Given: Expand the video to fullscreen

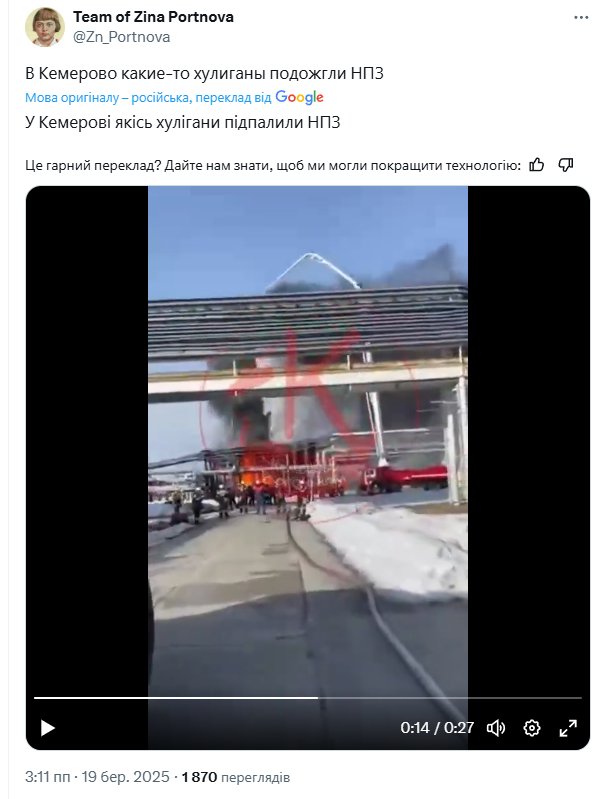Looking at the screenshot, I should pos(568,728).
